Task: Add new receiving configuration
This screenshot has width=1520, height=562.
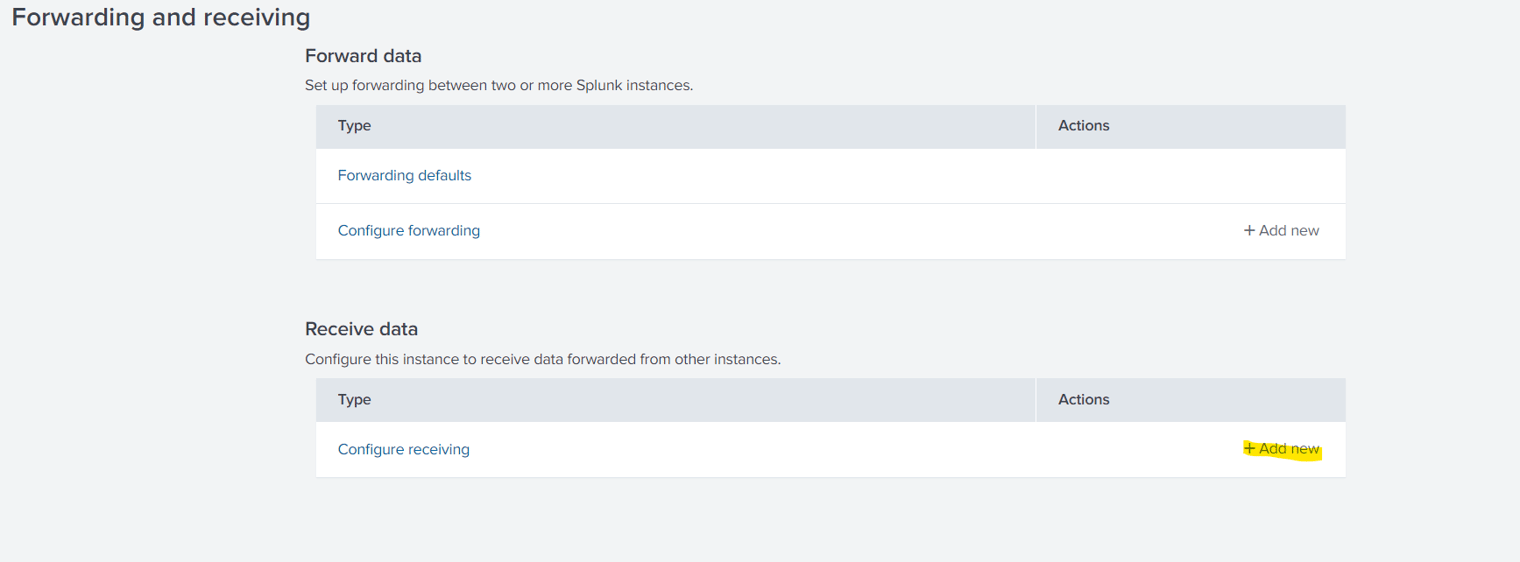Action: point(1281,449)
